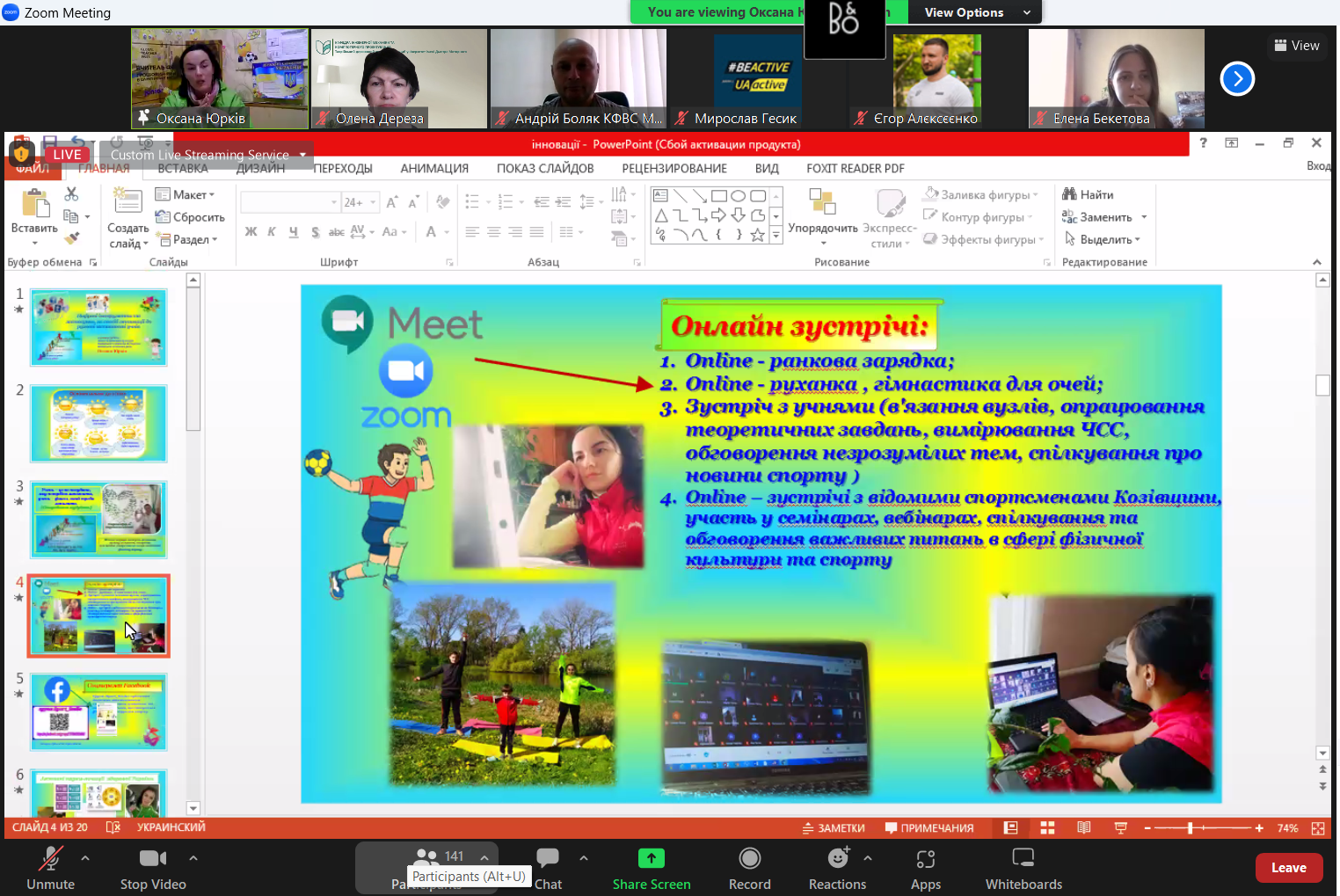The height and width of the screenshot is (896, 1340).
Task: Click the Participants icon showing 141
Action: [427, 857]
